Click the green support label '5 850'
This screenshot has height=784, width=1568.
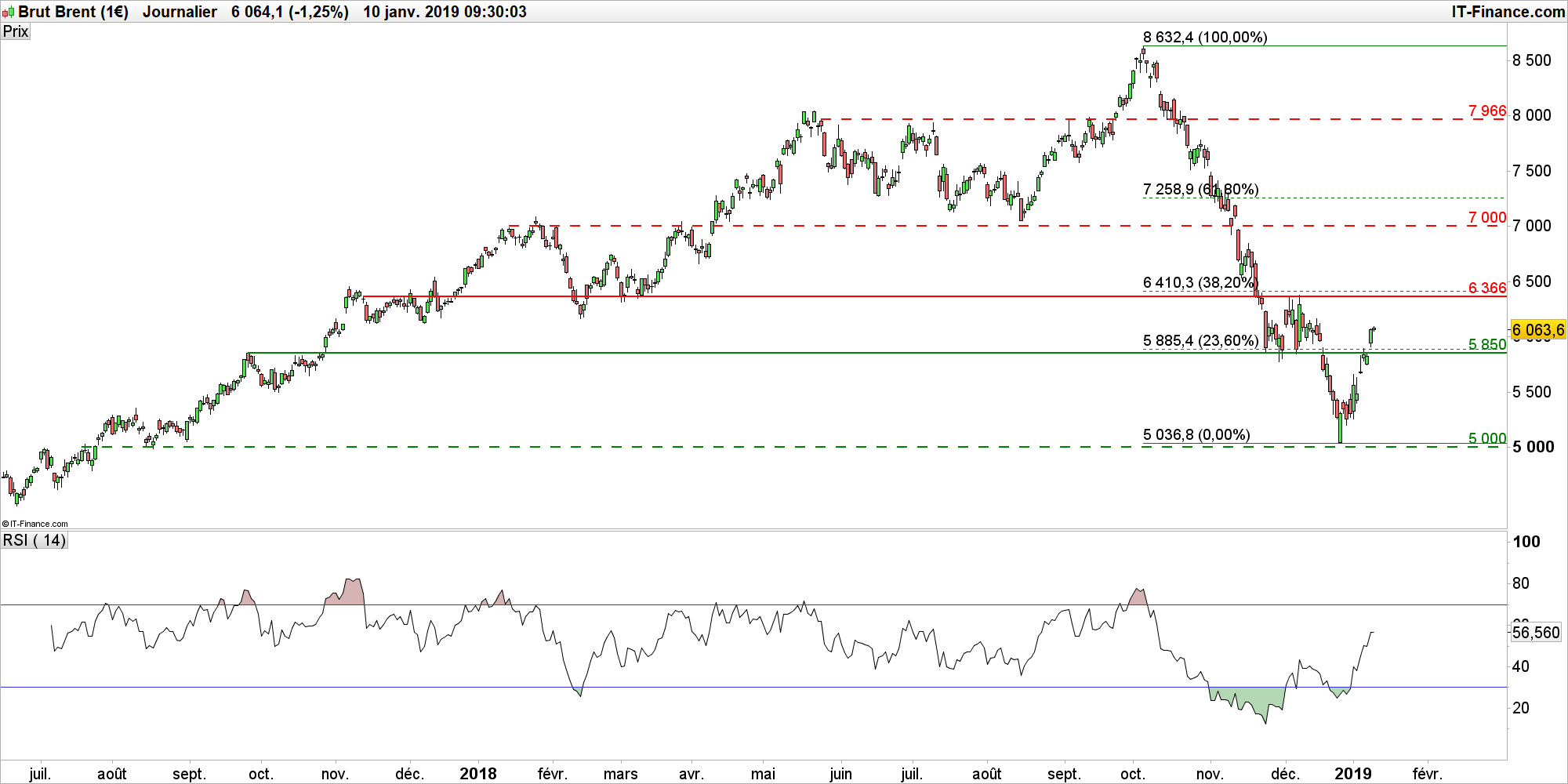point(1487,344)
